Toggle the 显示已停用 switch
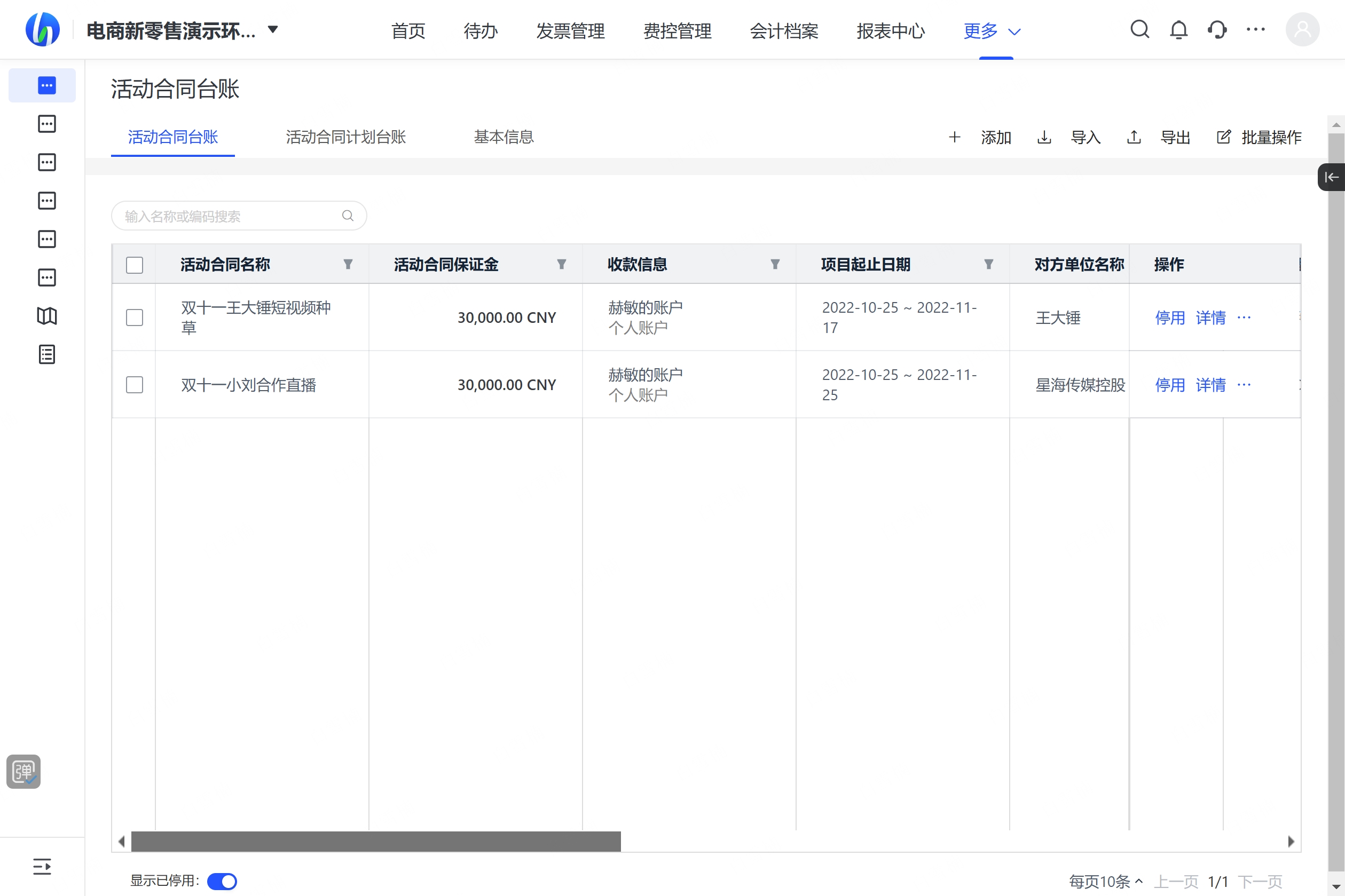 [x=222, y=881]
